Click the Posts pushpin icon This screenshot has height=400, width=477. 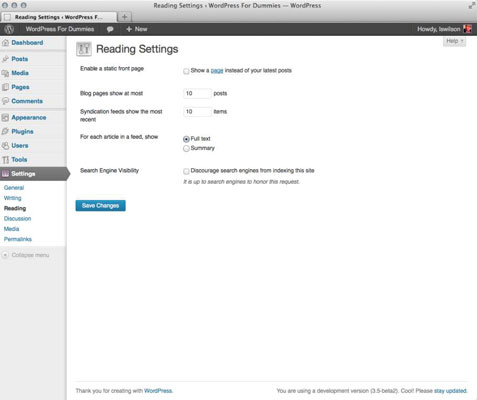[5, 59]
